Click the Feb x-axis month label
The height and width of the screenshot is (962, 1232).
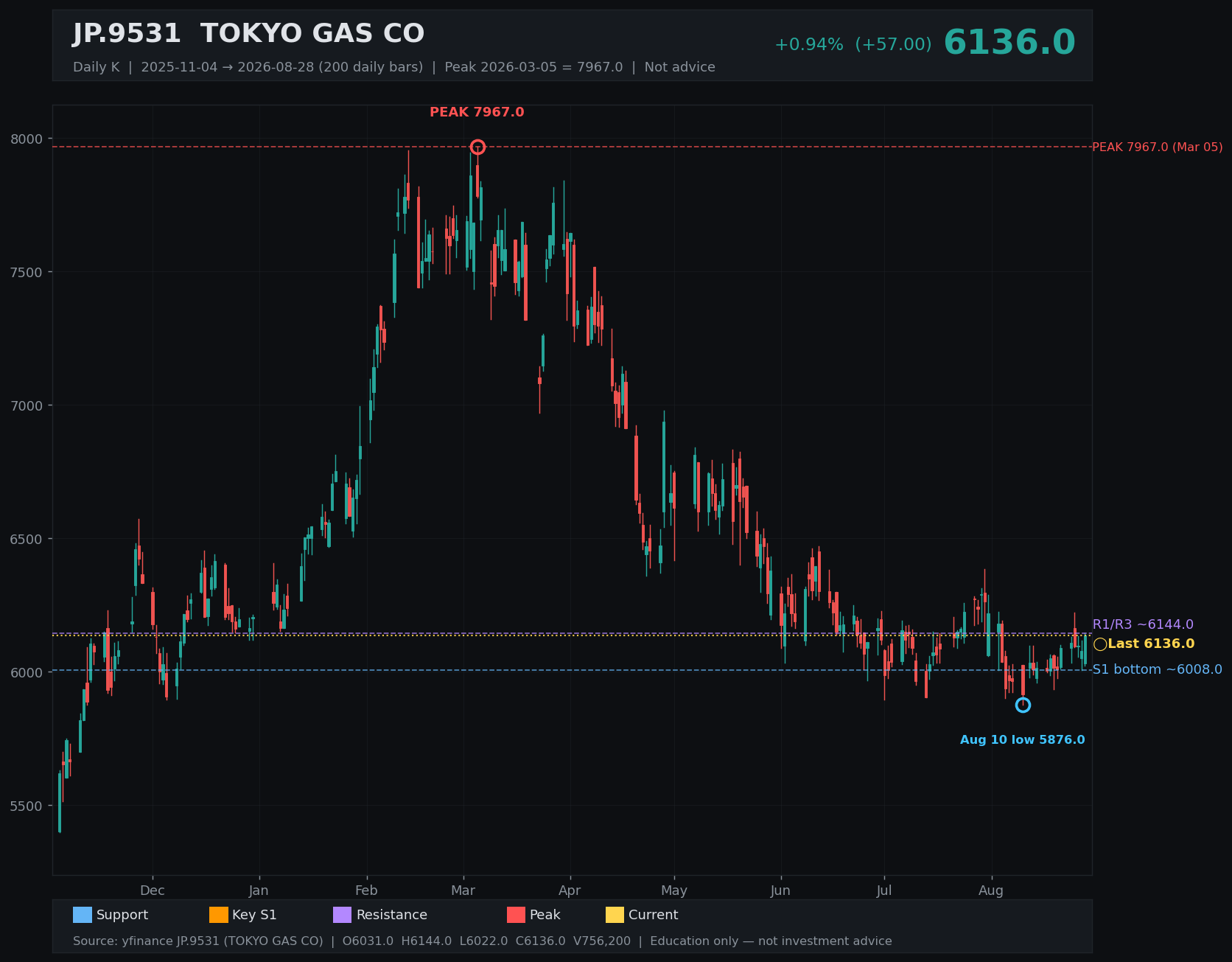pos(366,890)
